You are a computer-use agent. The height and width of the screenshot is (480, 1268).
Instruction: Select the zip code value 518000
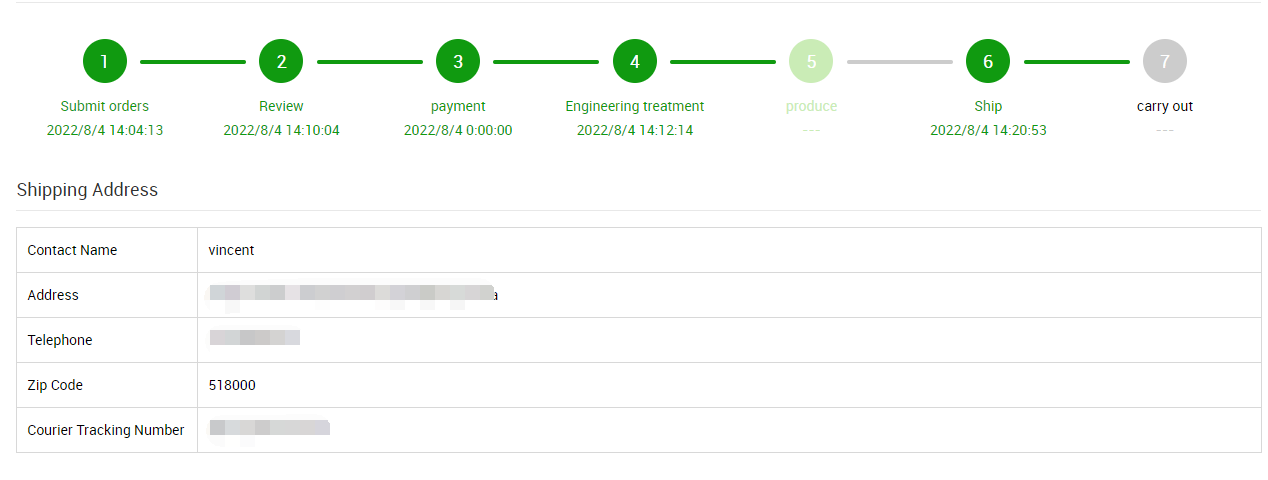point(232,385)
